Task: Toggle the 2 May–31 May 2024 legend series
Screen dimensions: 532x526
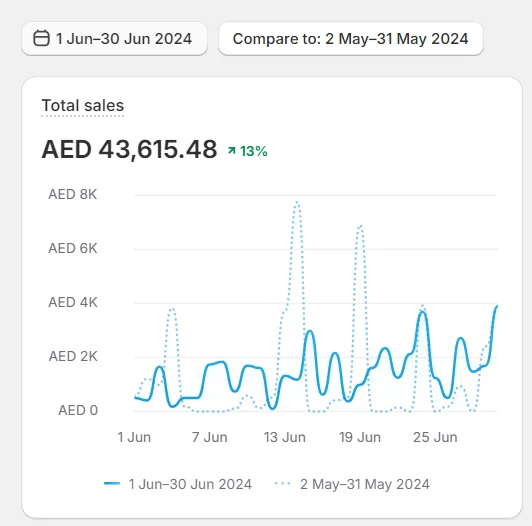Action: click(352, 484)
